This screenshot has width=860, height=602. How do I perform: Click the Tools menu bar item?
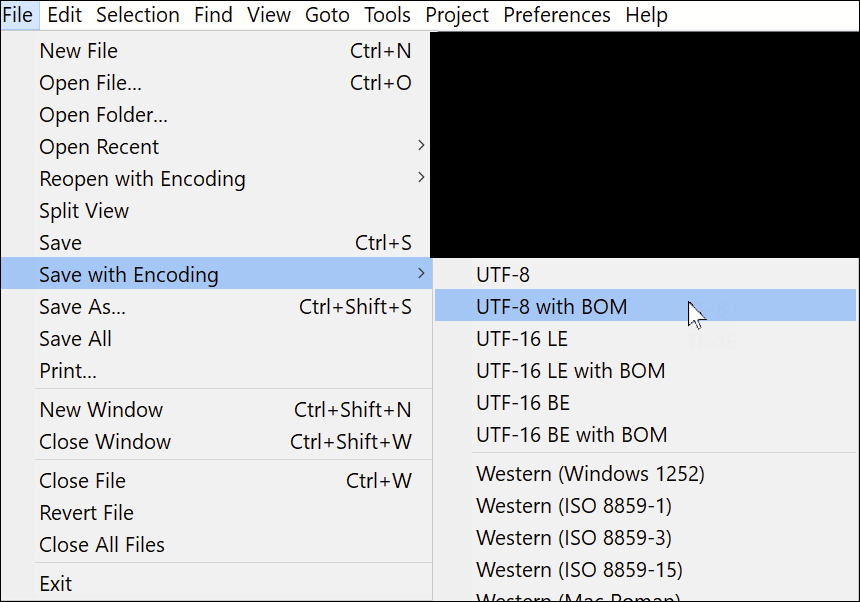pyautogui.click(x=387, y=15)
